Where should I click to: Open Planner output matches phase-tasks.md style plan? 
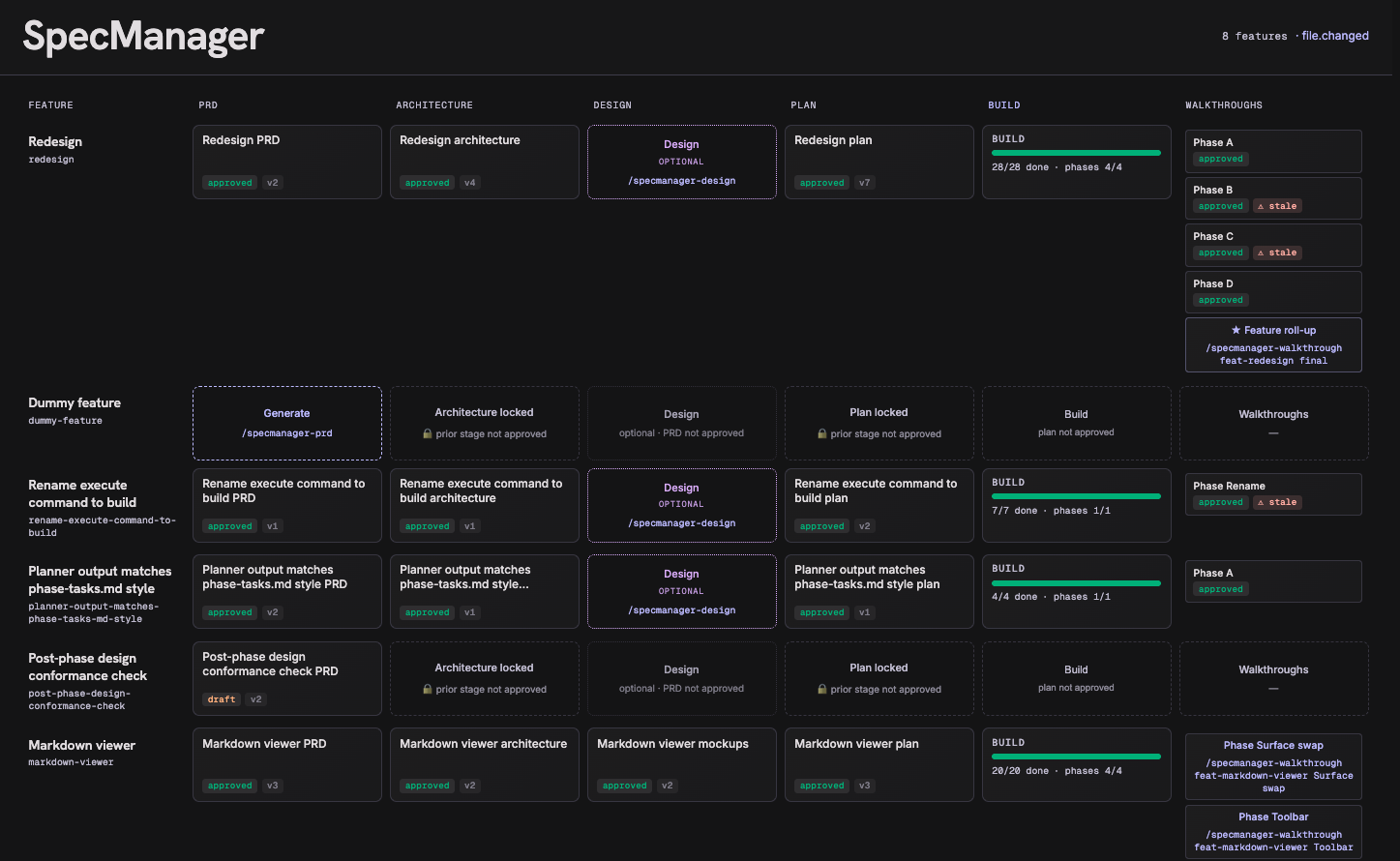pos(879,591)
